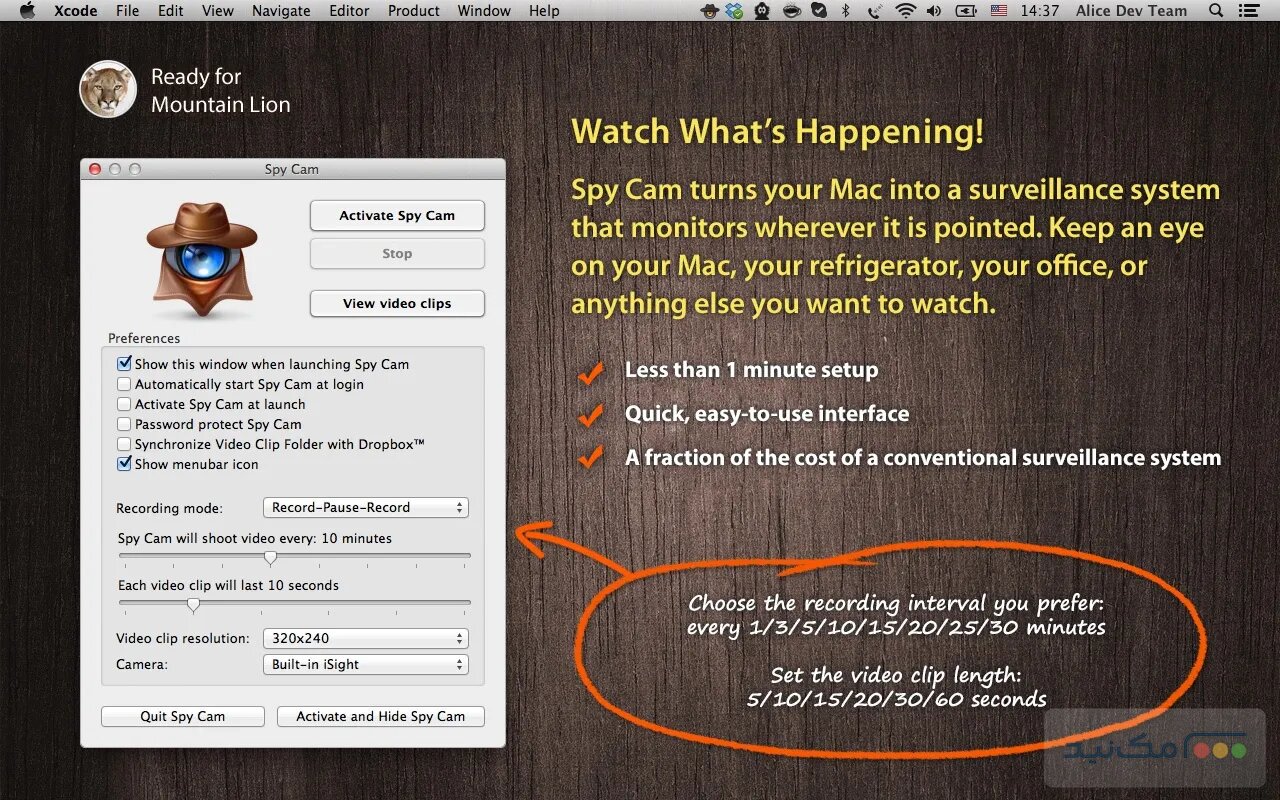Click the 'Camera:' label

coord(142,664)
